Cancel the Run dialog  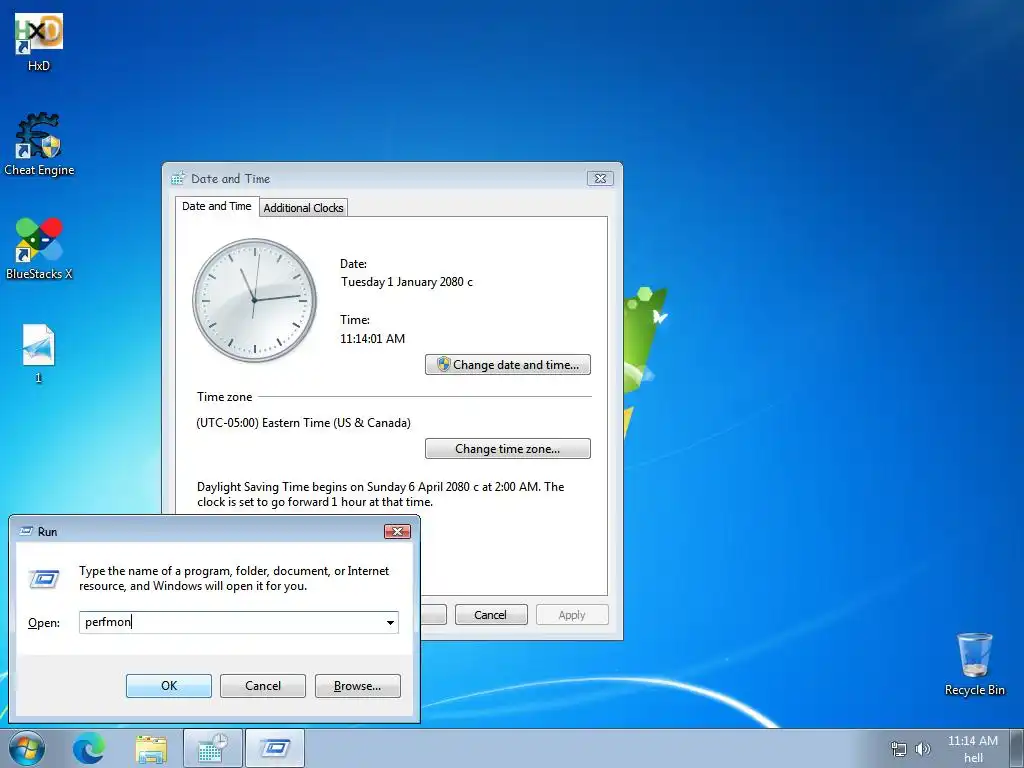point(263,686)
